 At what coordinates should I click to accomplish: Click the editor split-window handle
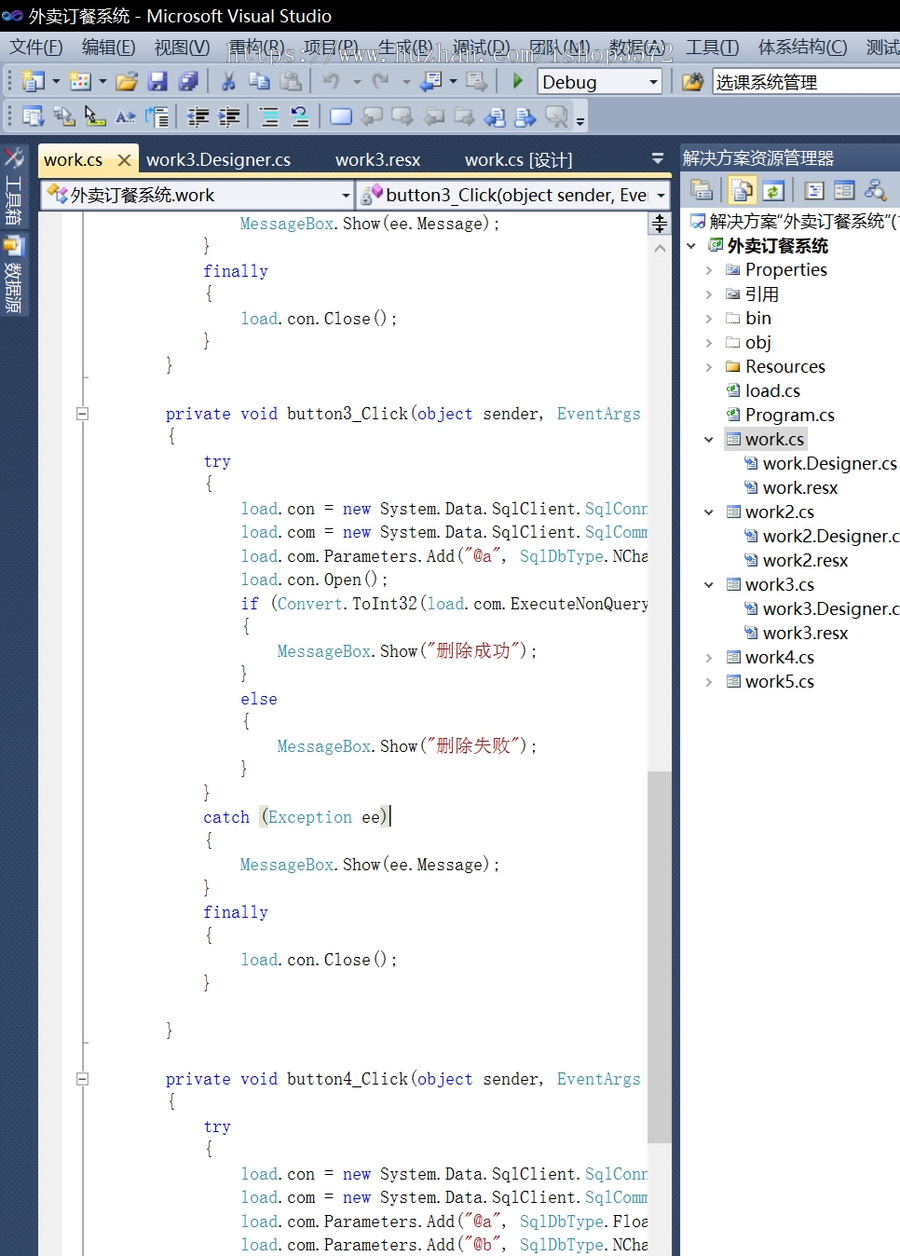[x=660, y=223]
